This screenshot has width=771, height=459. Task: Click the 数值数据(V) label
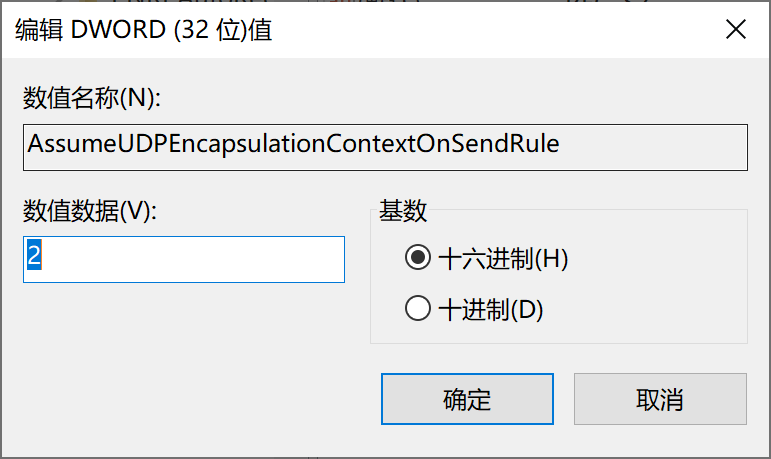(x=91, y=210)
